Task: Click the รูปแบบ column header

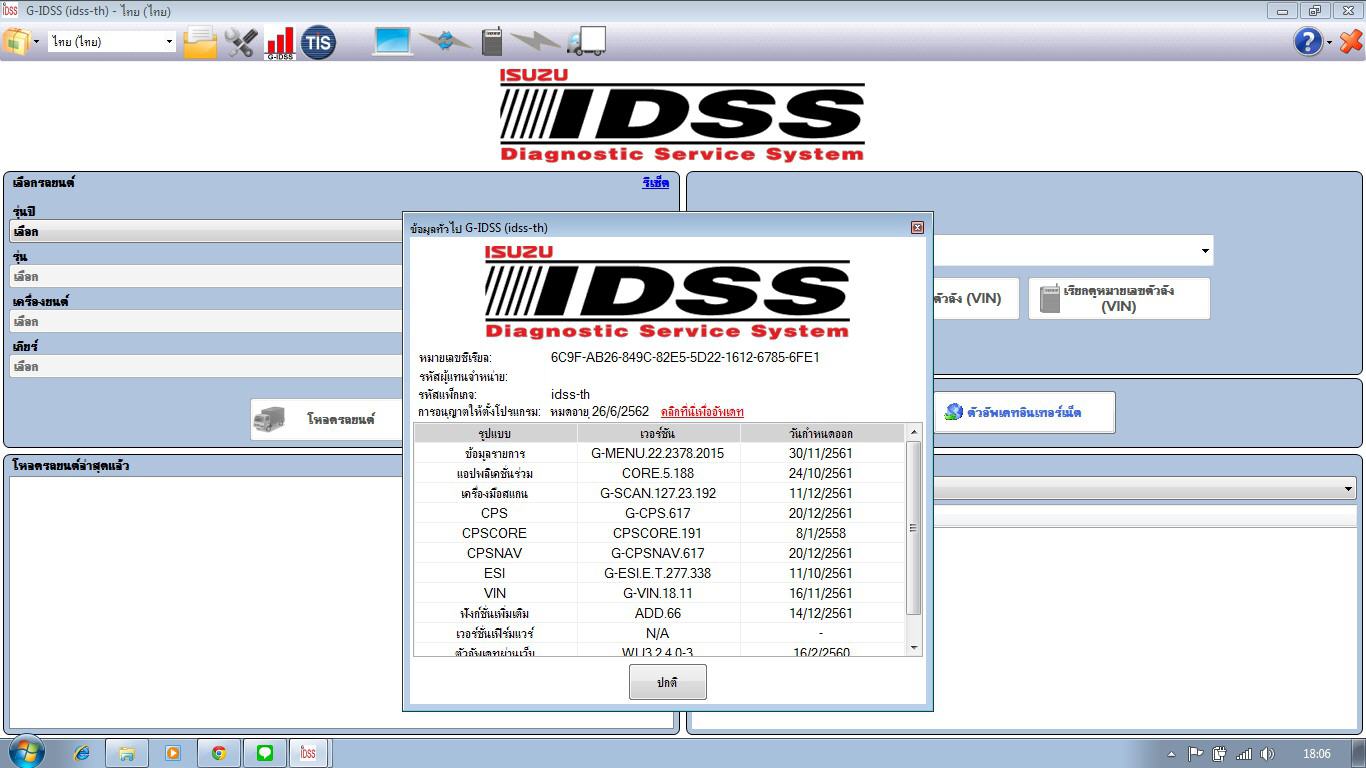Action: [x=495, y=433]
